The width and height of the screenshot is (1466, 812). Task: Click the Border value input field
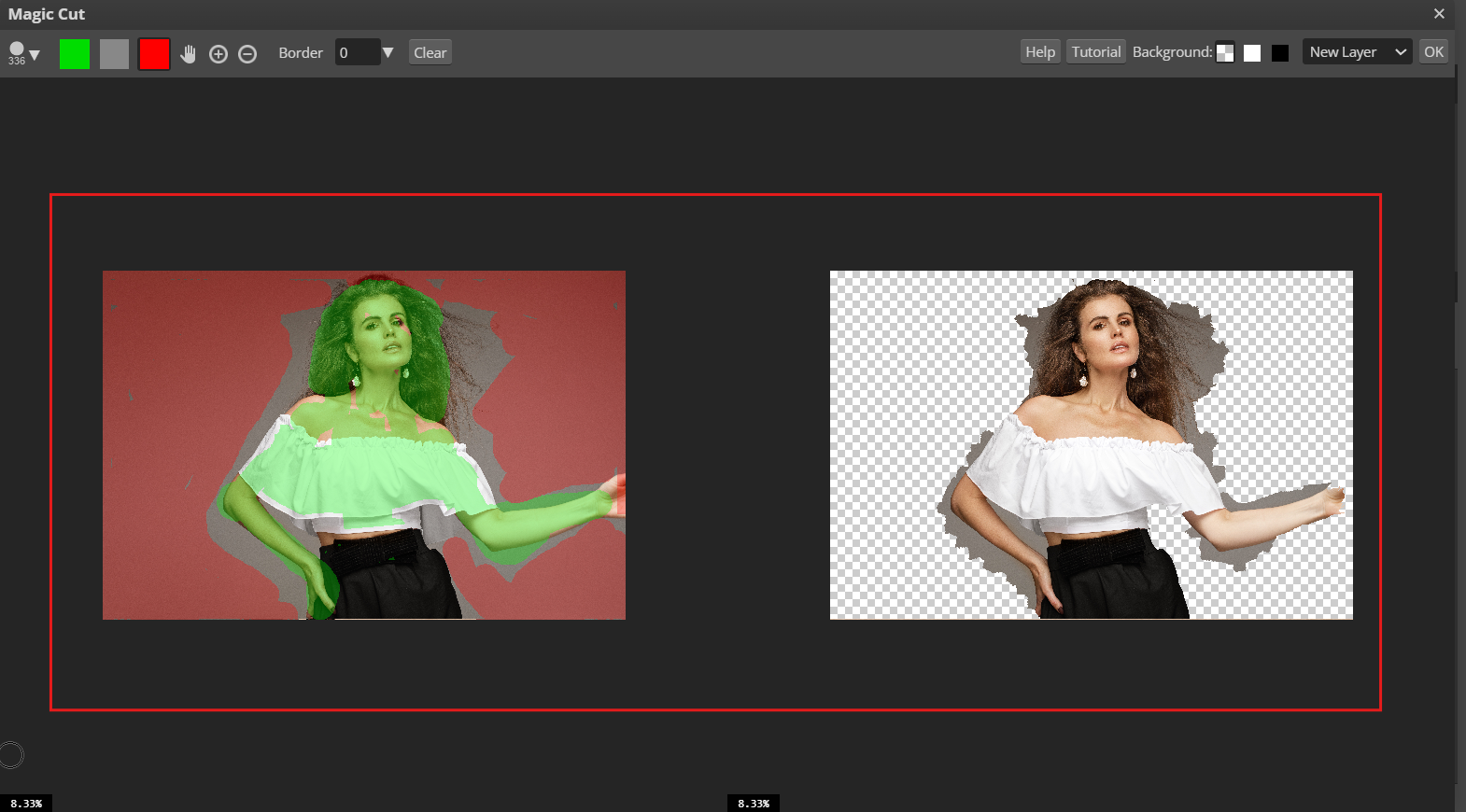(357, 53)
